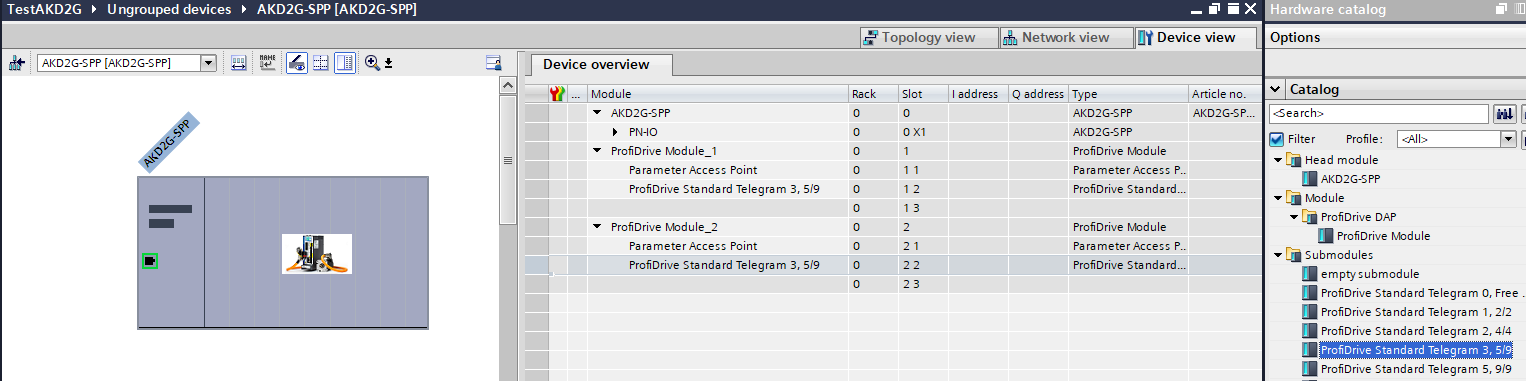Click the assign device name icon

[267, 63]
